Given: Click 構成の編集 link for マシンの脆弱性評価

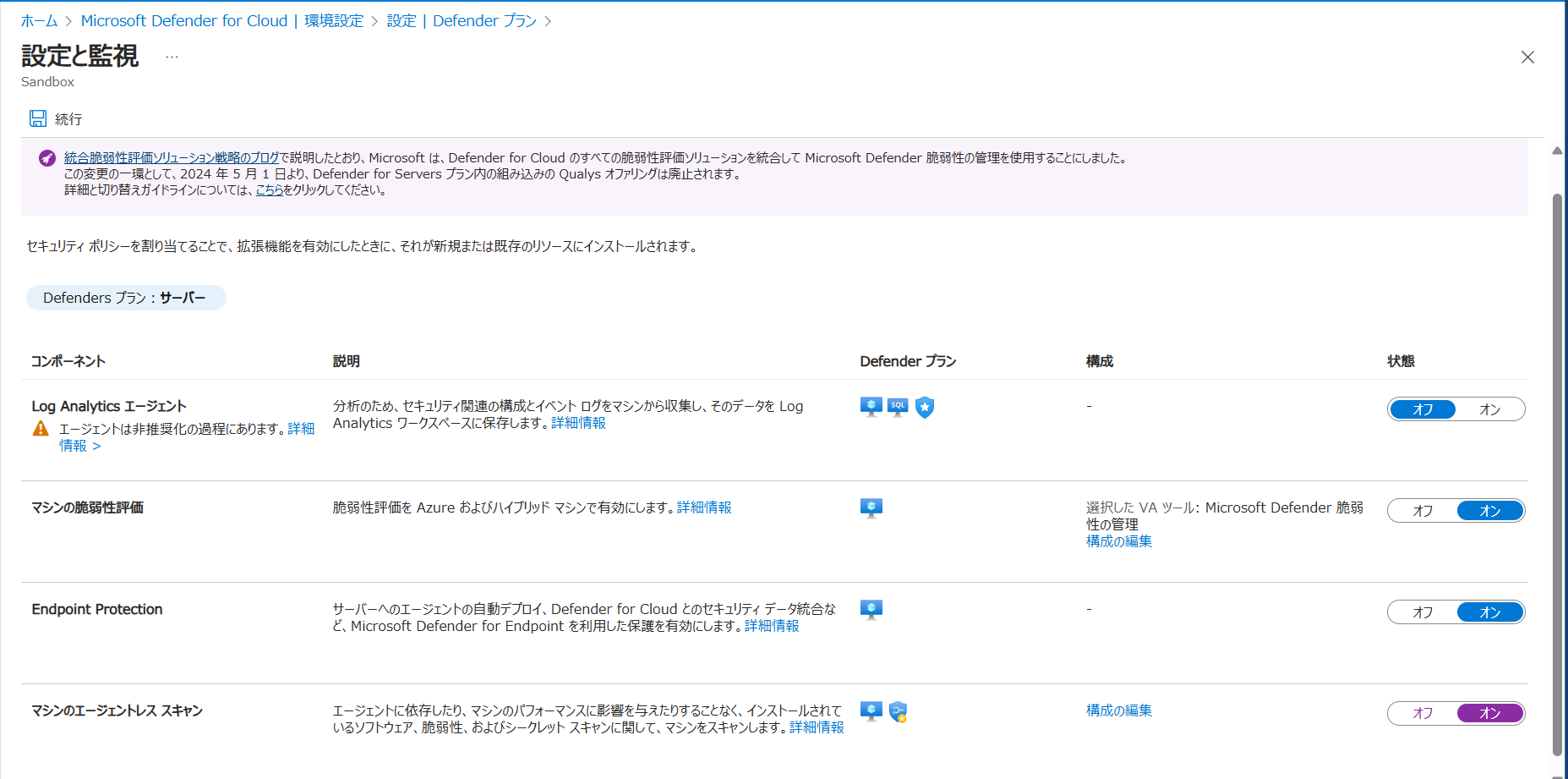Looking at the screenshot, I should click(1118, 541).
